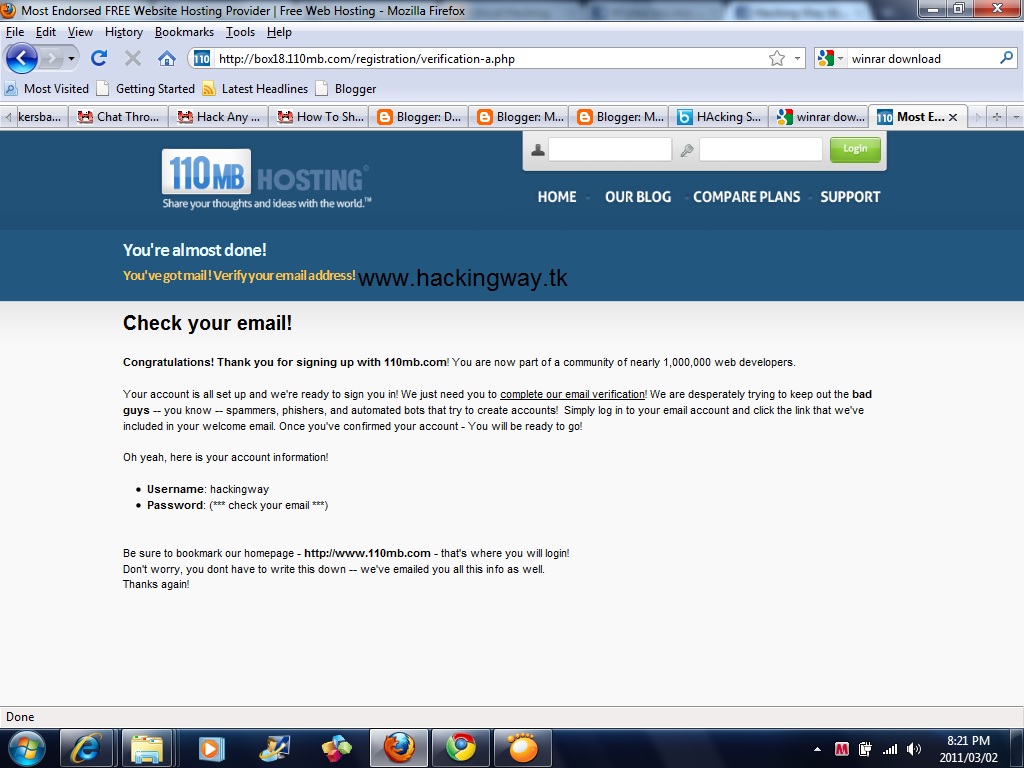Viewport: 1024px width, 768px height.
Task: Open a new tab with the plus icon
Action: [x=997, y=117]
